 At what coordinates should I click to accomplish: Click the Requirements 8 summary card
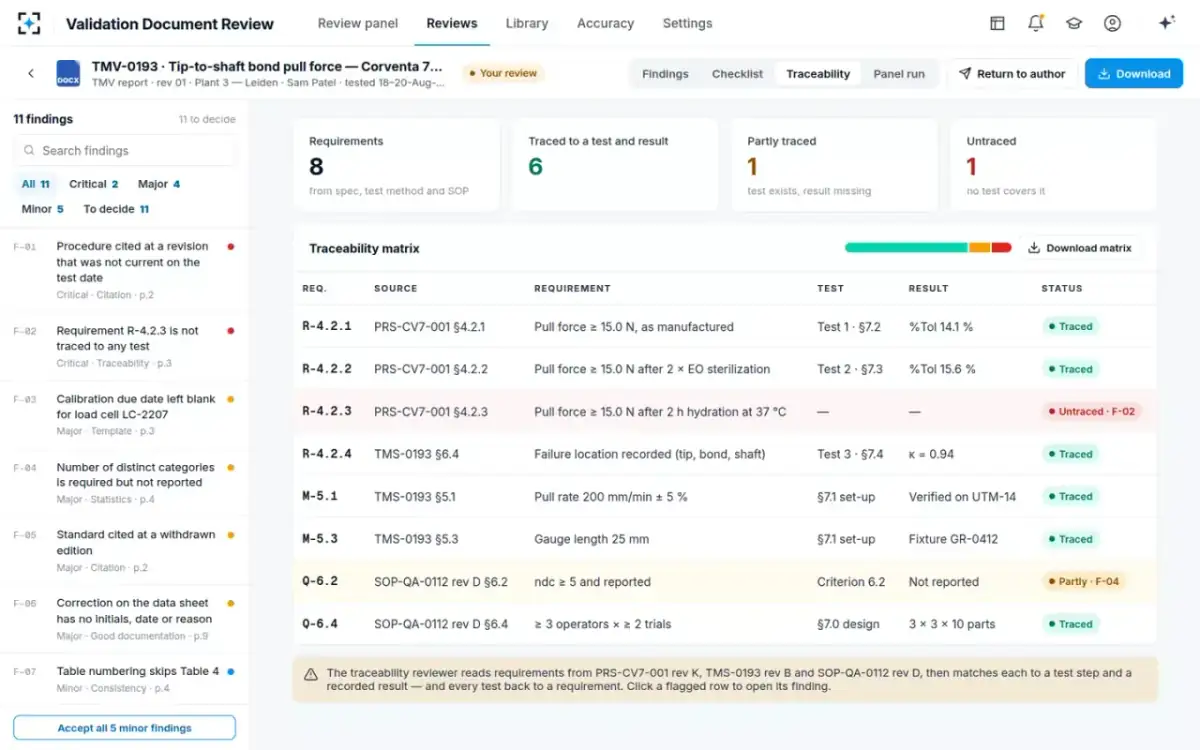[396, 165]
